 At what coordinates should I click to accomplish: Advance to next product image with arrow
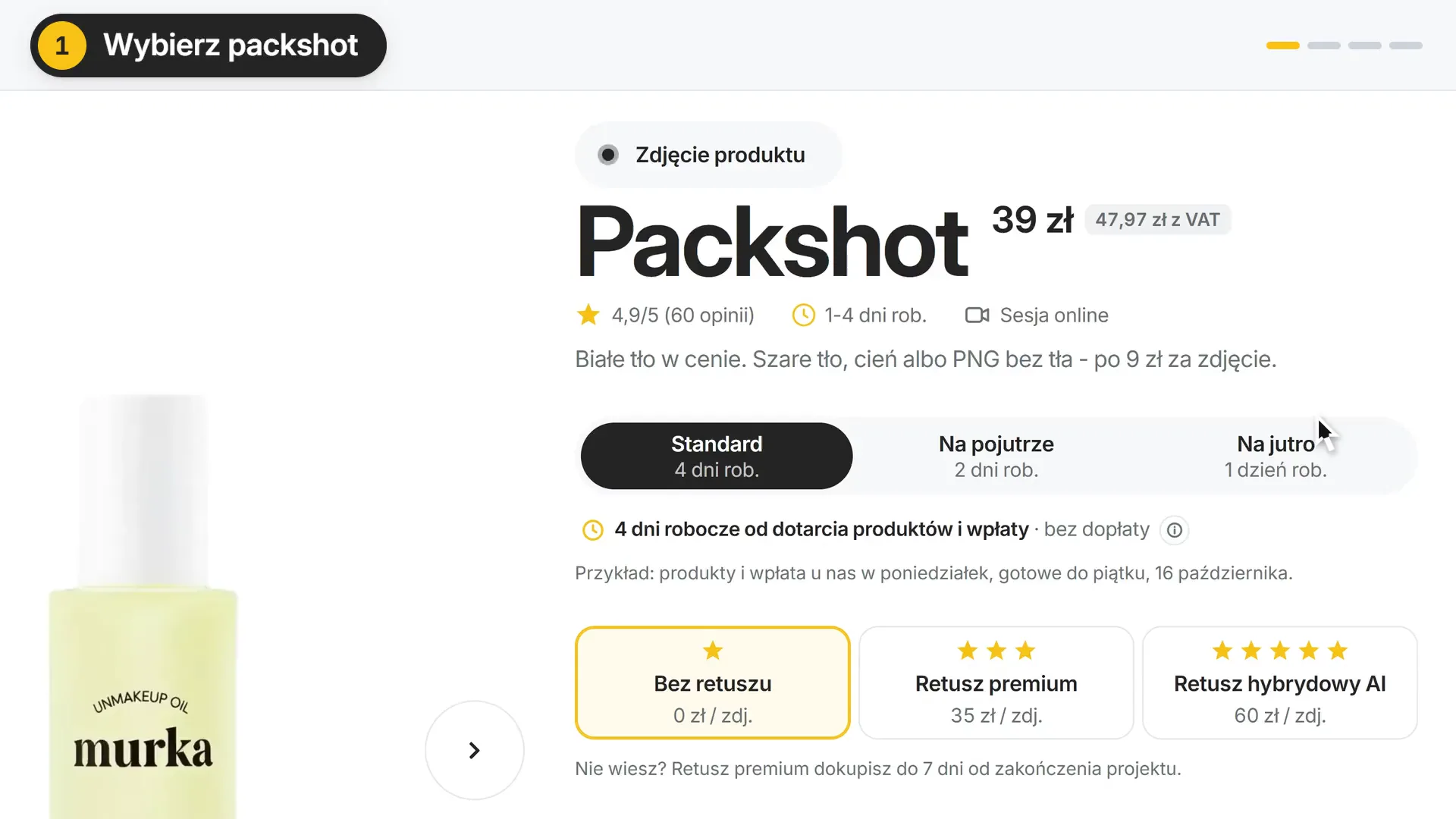click(475, 750)
